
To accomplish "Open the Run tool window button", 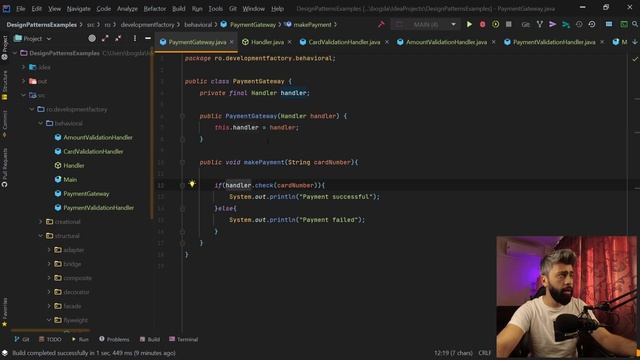I will click(x=80, y=339).
